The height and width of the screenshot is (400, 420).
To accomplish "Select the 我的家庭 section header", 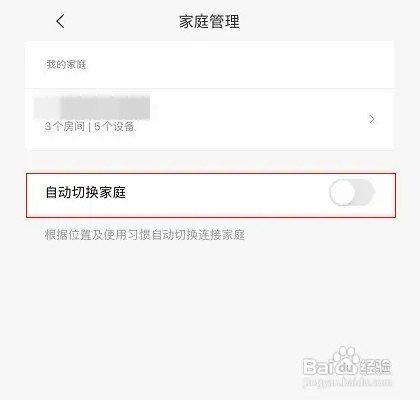I will 66,64.
